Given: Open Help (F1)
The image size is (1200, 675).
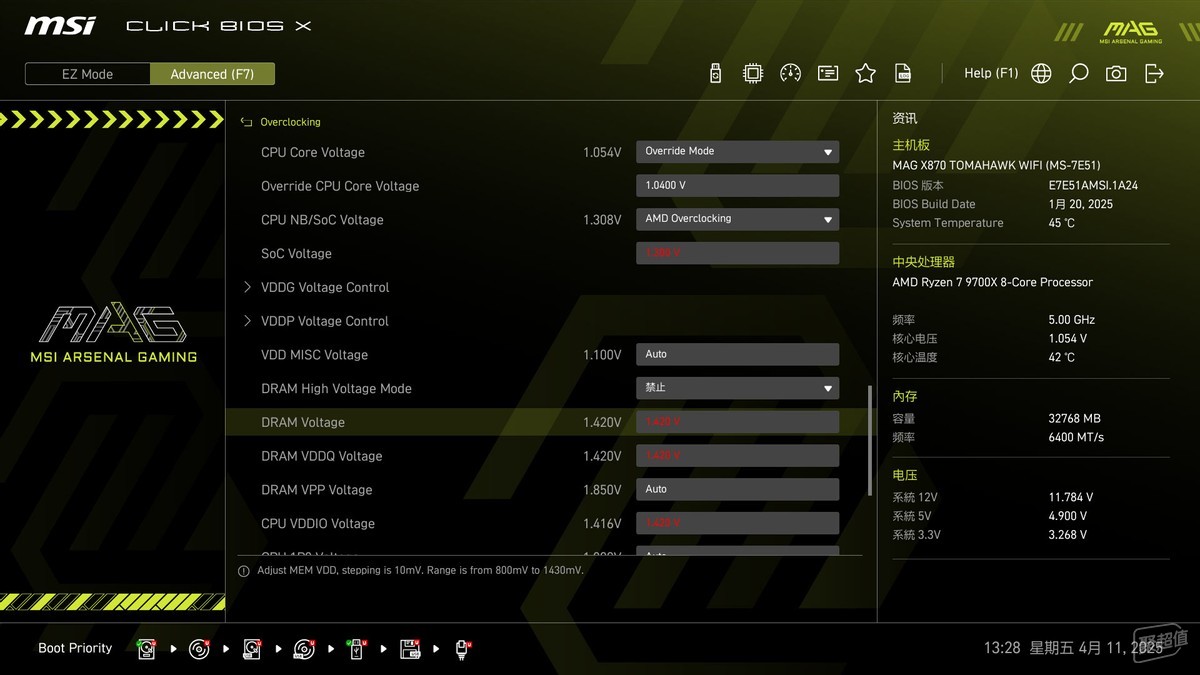Looking at the screenshot, I should tap(990, 73).
